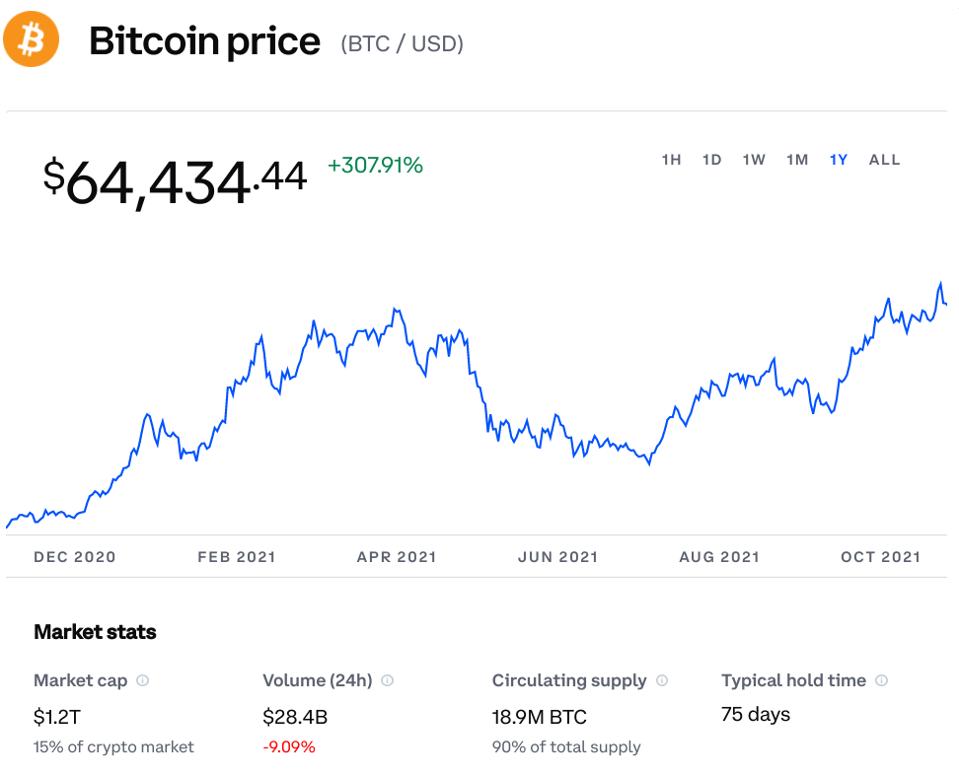The image size is (959, 778).
Task: Click the $64,434.44 price figure
Action: (175, 181)
